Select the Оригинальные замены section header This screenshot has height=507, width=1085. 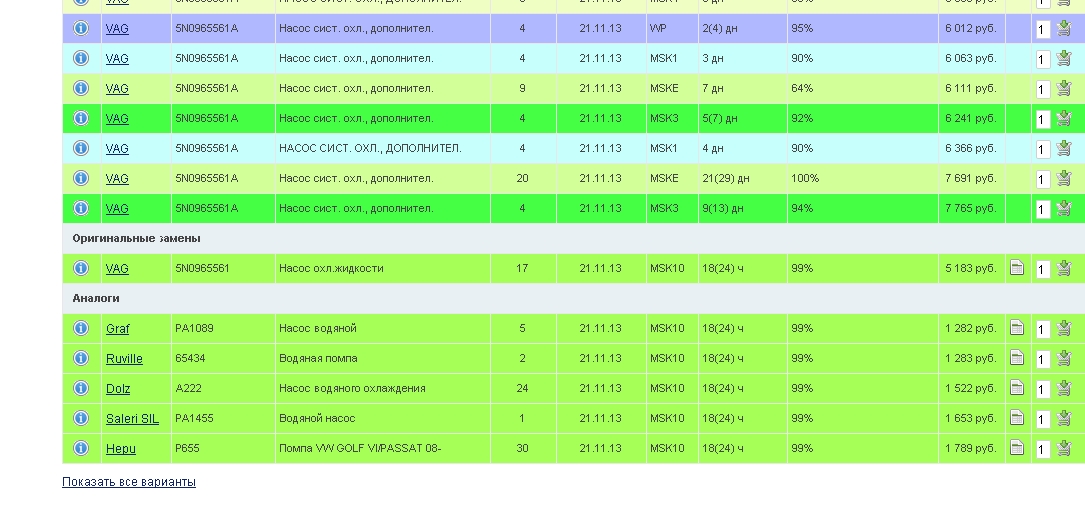coord(136,238)
